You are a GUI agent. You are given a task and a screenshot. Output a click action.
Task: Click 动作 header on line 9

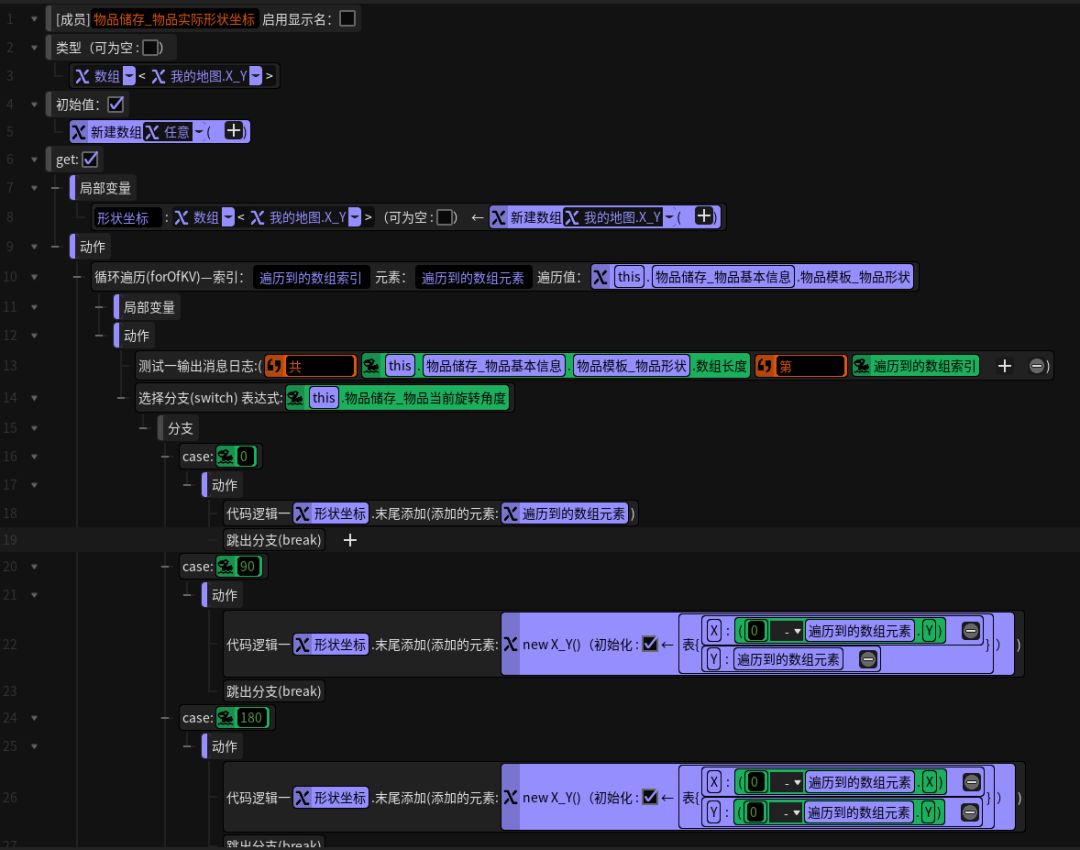[x=92, y=247]
